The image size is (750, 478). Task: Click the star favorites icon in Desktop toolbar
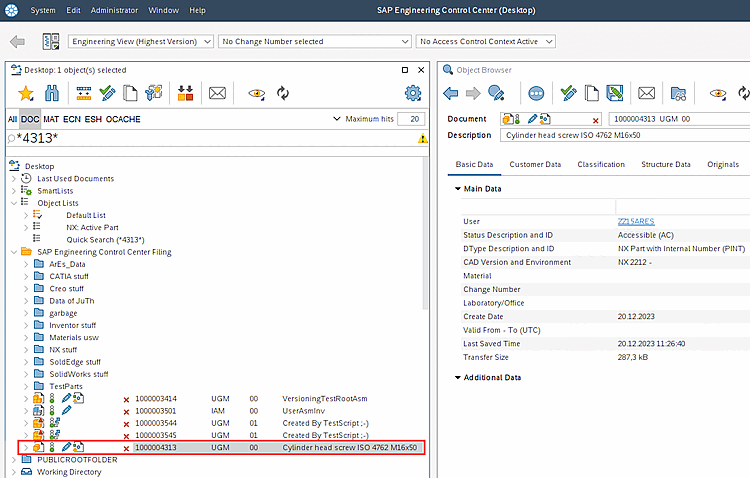tap(26, 93)
